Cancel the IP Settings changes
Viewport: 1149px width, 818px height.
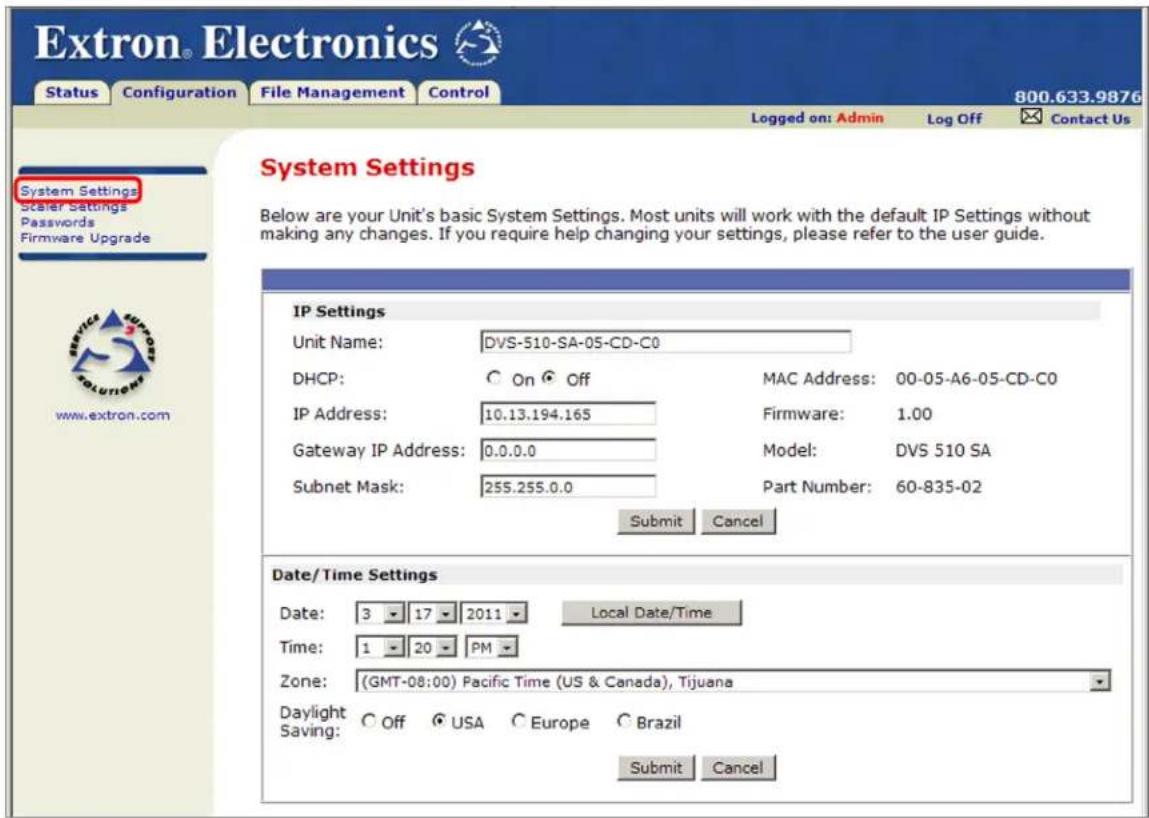click(x=738, y=521)
